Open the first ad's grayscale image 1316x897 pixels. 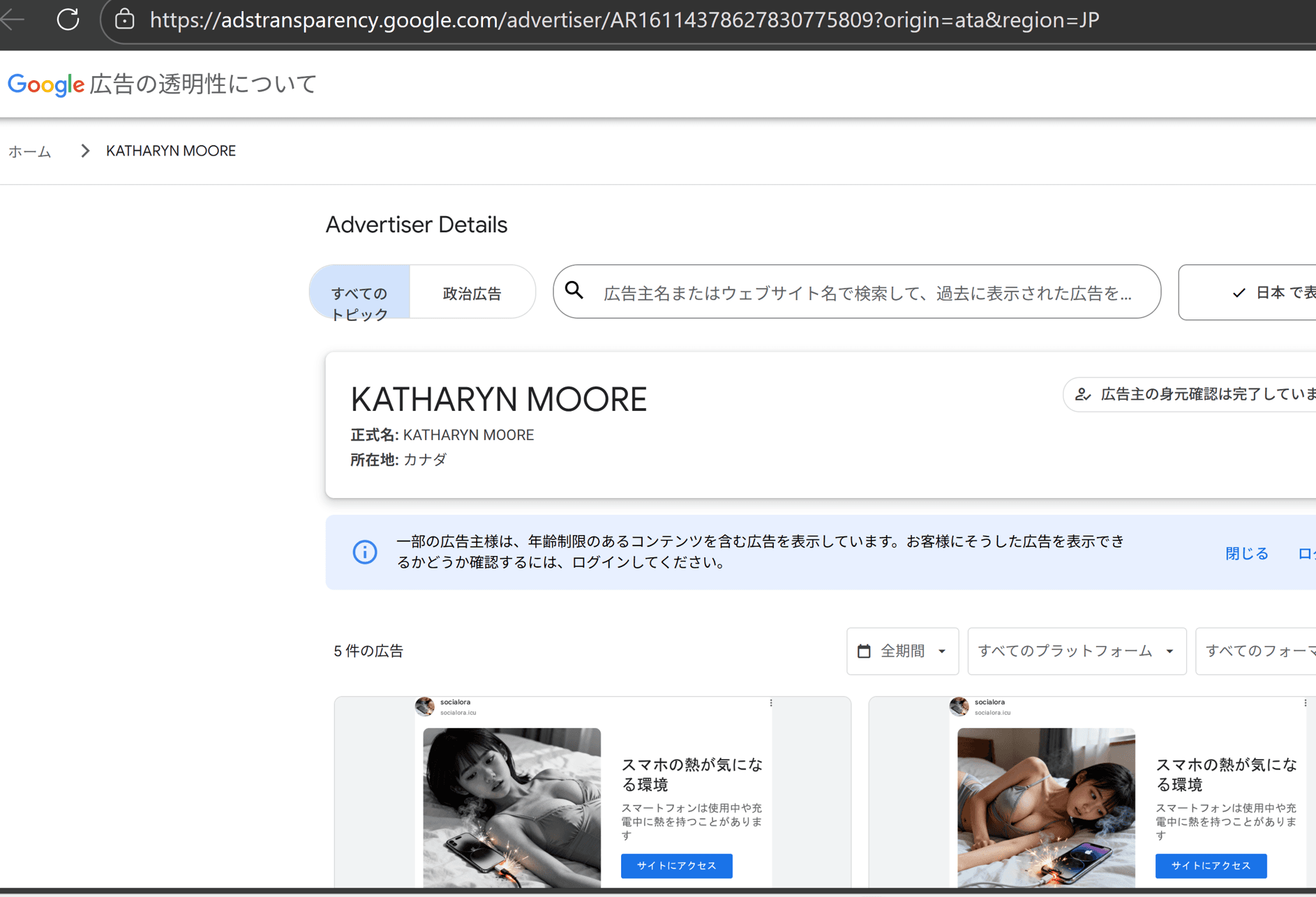click(512, 808)
